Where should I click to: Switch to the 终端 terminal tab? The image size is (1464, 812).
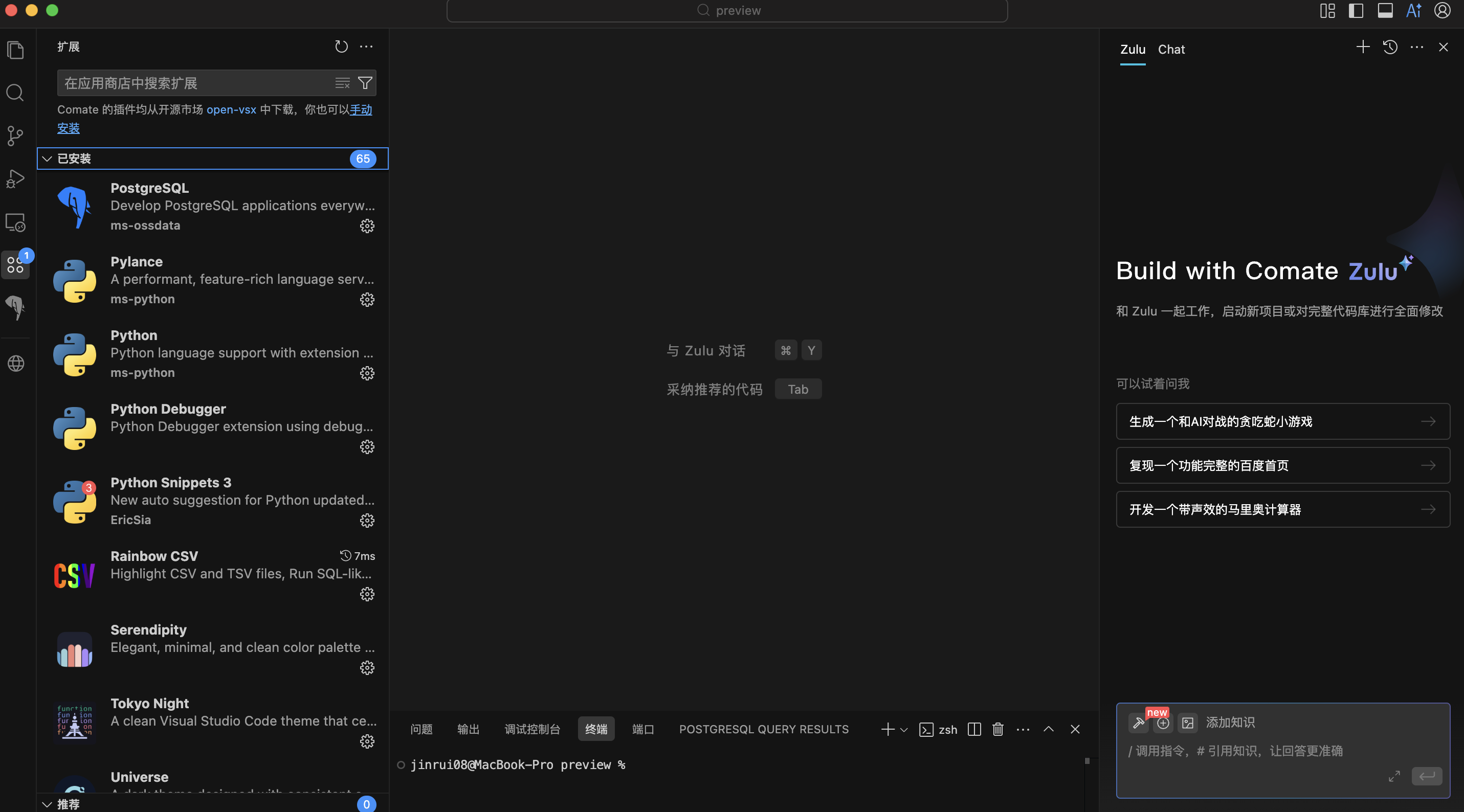(x=596, y=729)
